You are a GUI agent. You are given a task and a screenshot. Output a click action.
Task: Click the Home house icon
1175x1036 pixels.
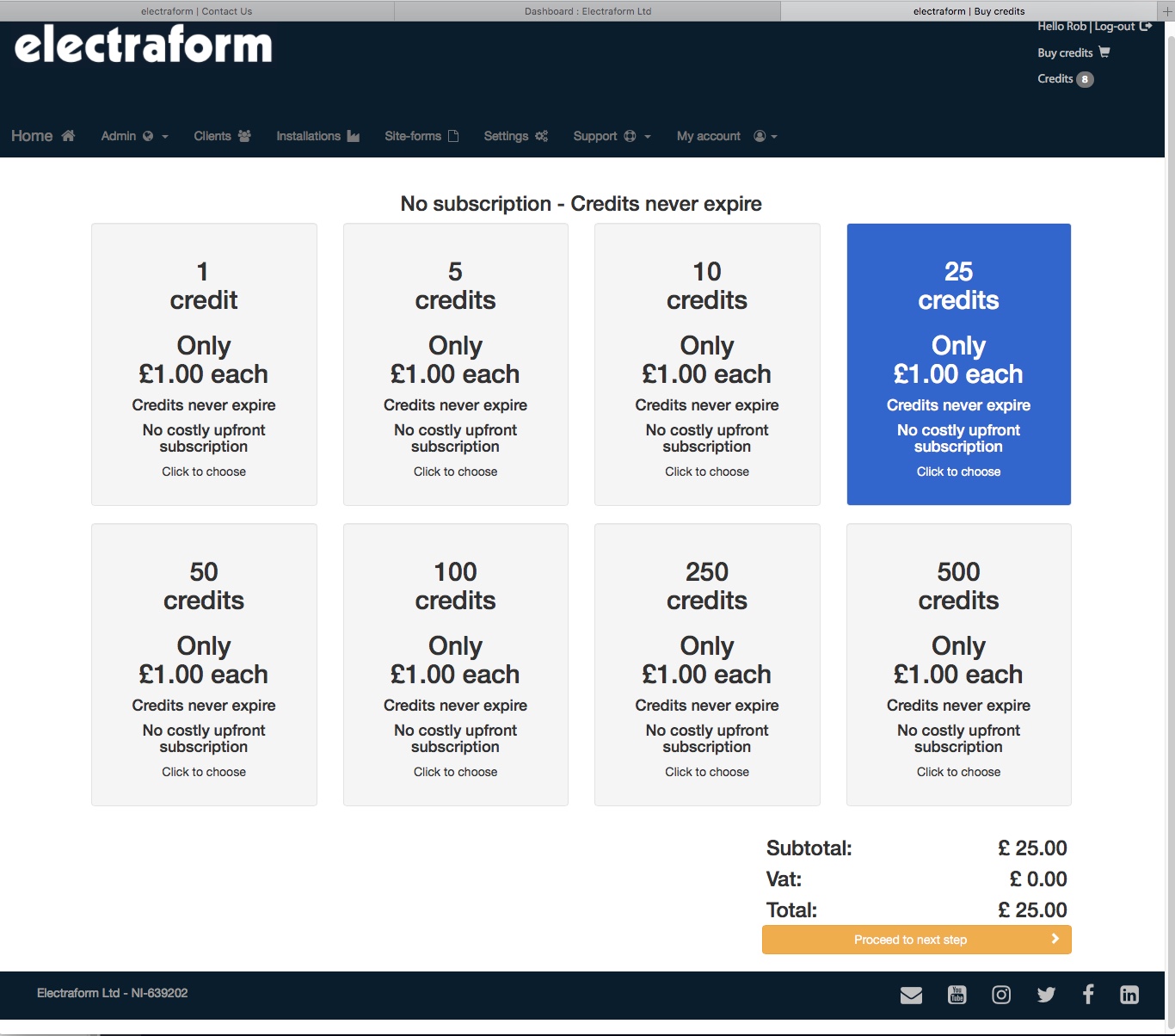pos(68,136)
